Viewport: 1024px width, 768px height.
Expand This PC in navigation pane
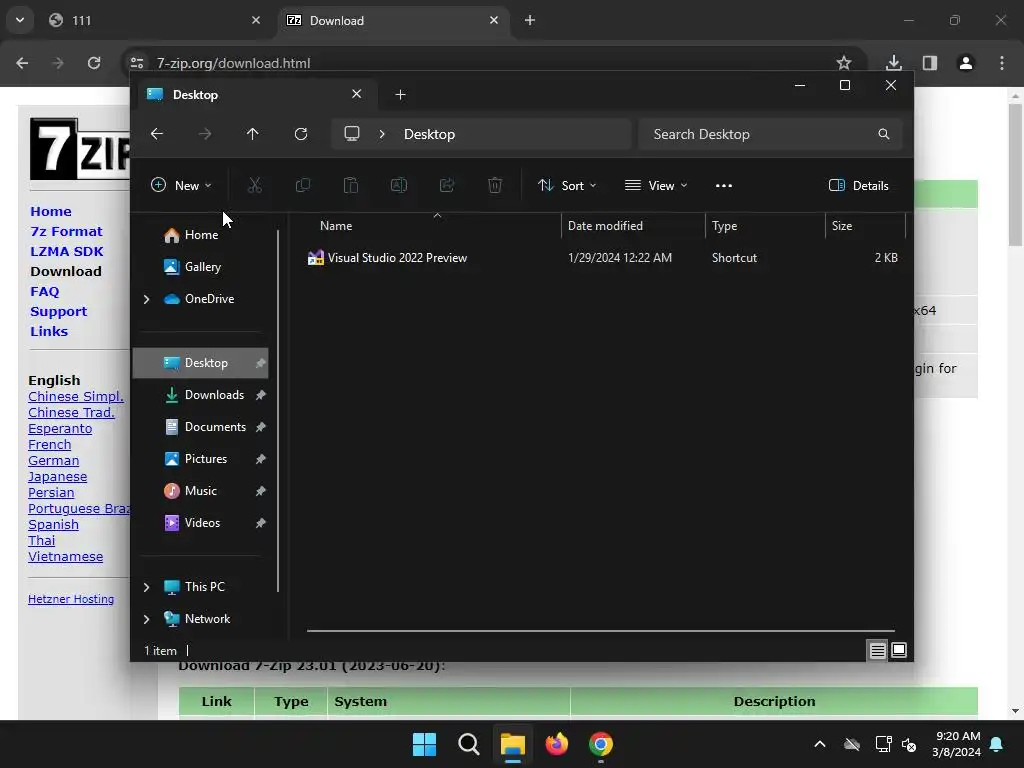(146, 587)
